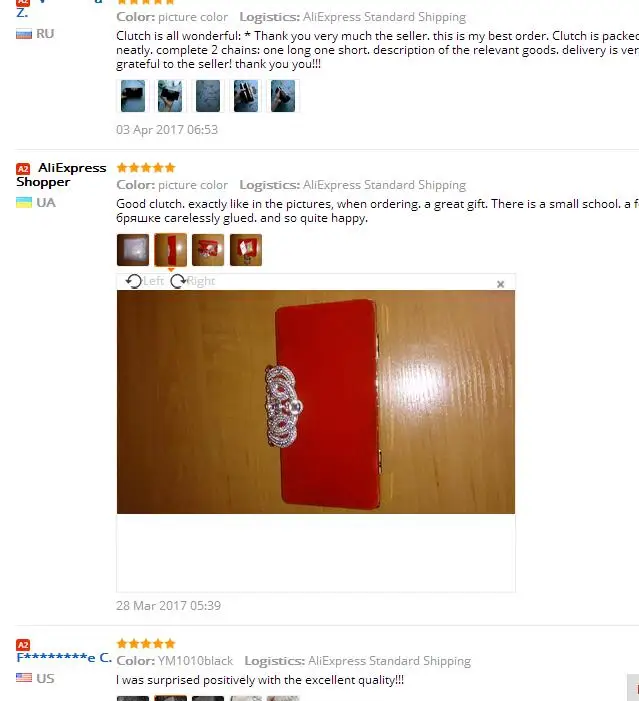639x701 pixels.
Task: Click A2 badge above F*********e C.
Action: point(23,645)
